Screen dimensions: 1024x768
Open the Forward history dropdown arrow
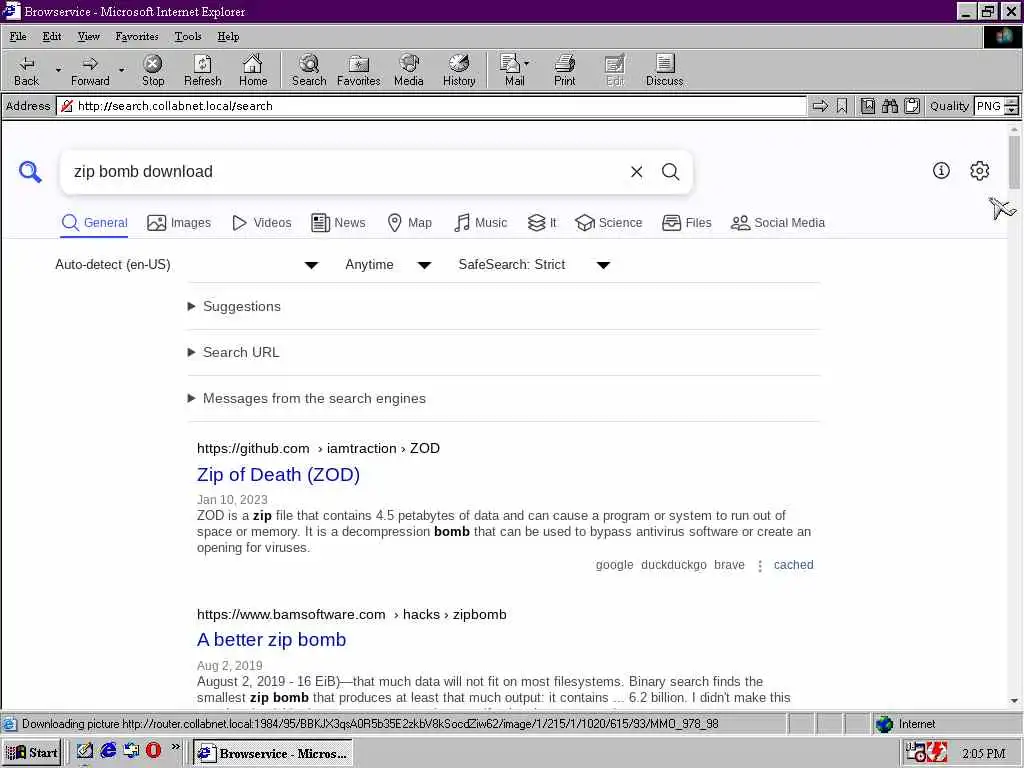pos(121,71)
